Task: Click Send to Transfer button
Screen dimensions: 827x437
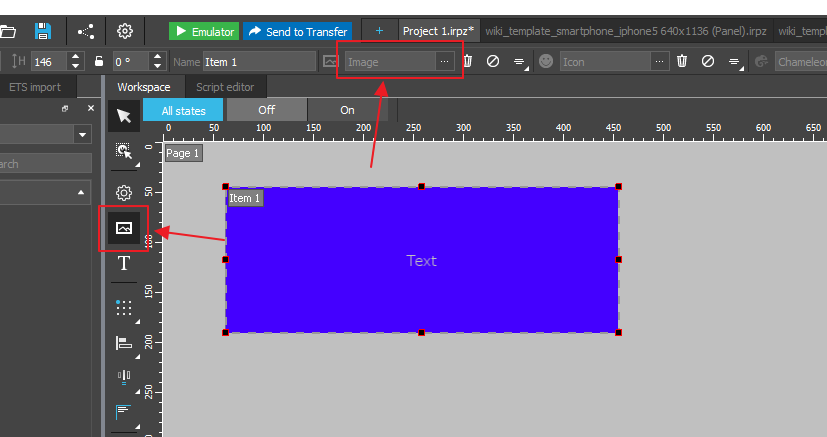Action: (296, 31)
